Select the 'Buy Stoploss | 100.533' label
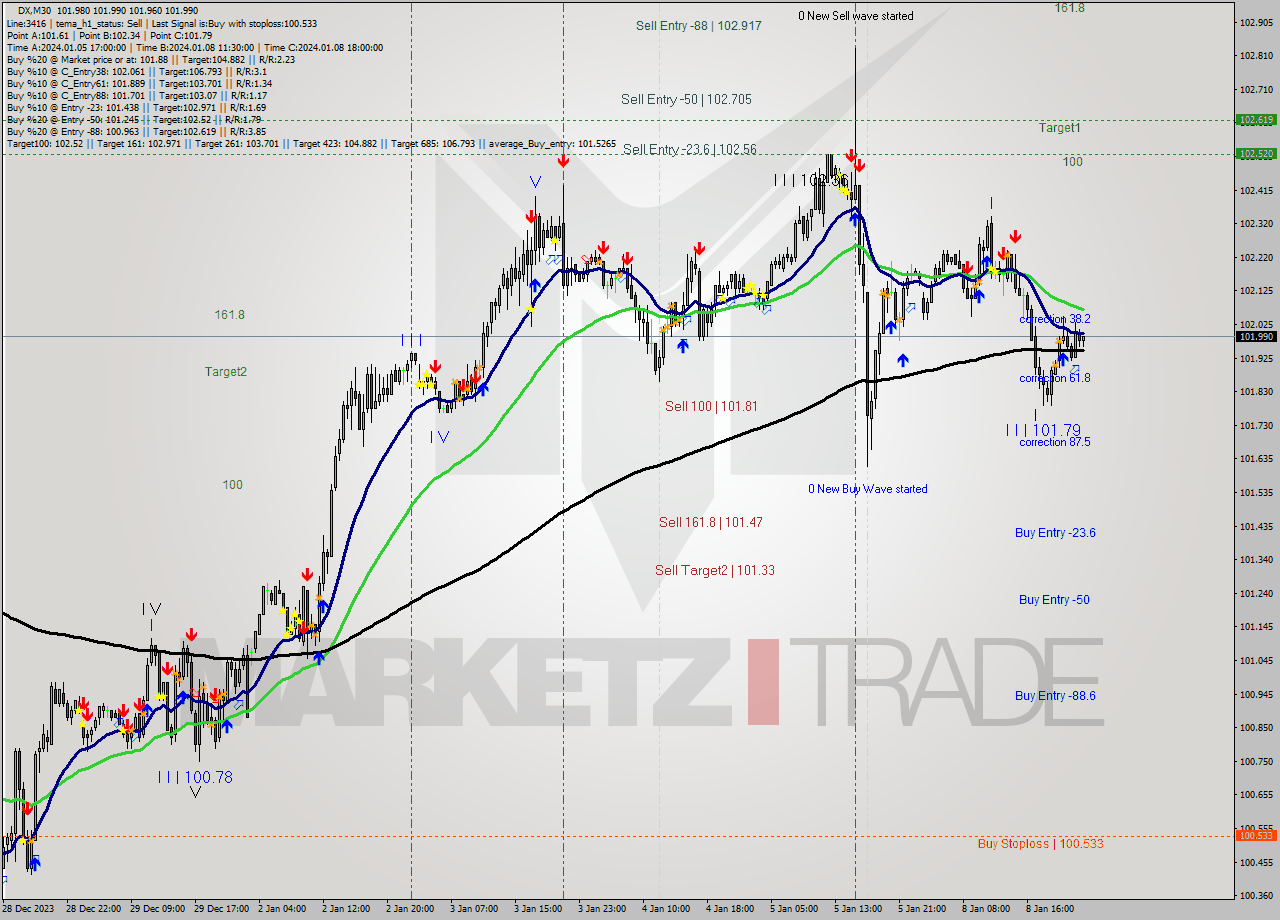This screenshot has width=1280, height=920. [x=1041, y=844]
